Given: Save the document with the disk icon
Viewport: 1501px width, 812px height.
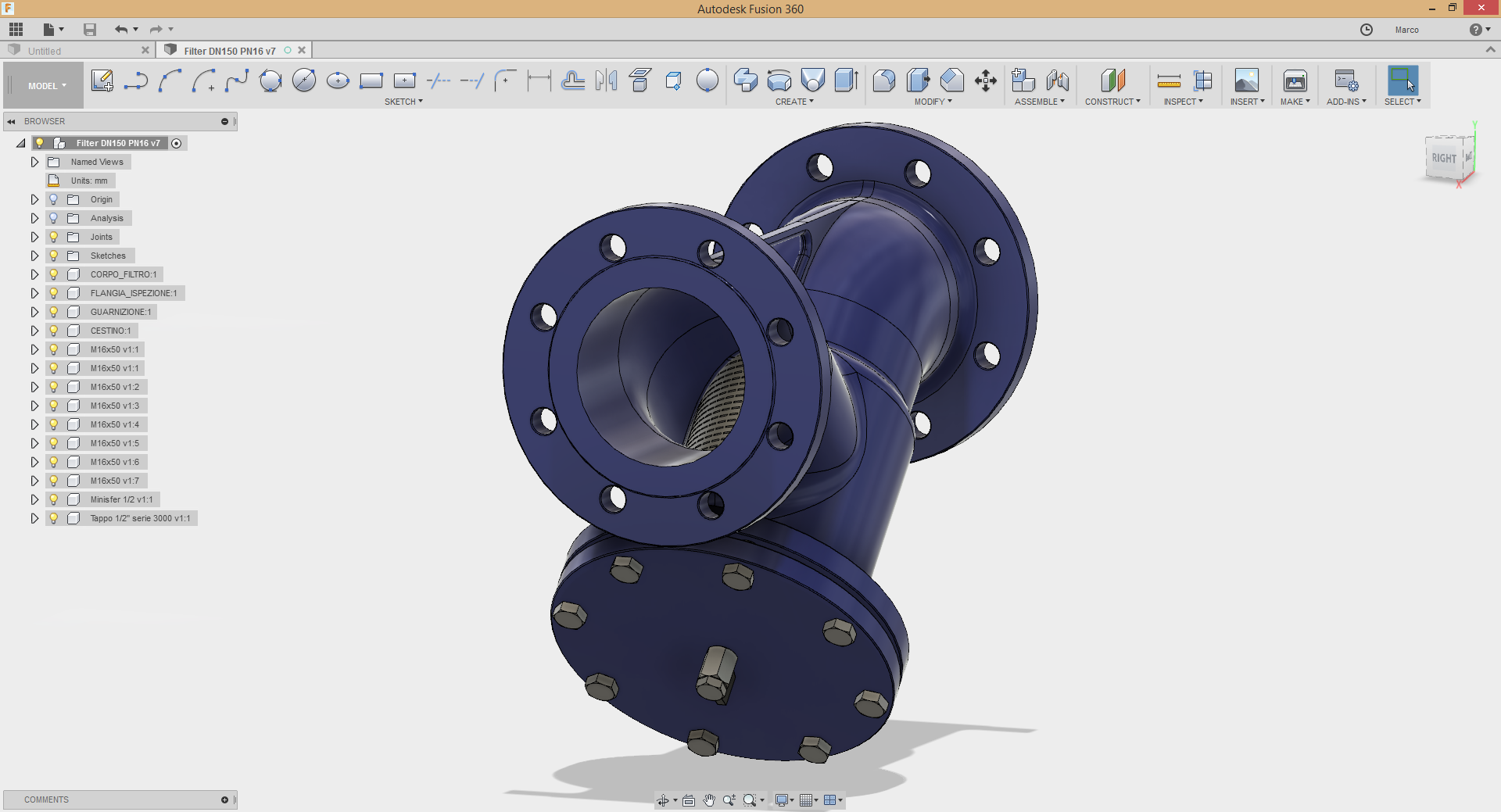Looking at the screenshot, I should coord(90,30).
